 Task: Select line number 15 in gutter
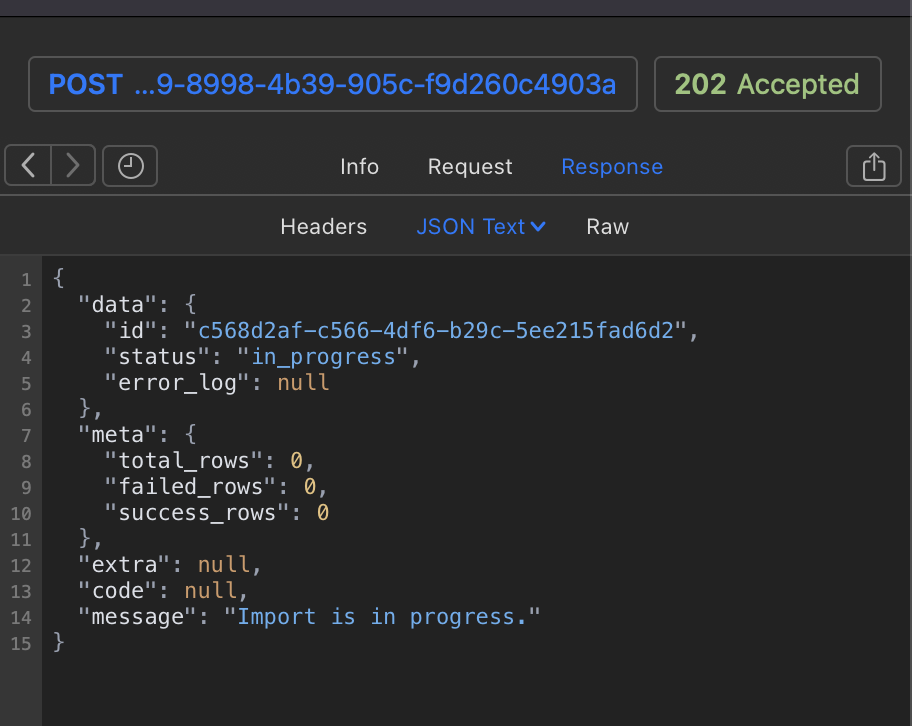point(21,643)
